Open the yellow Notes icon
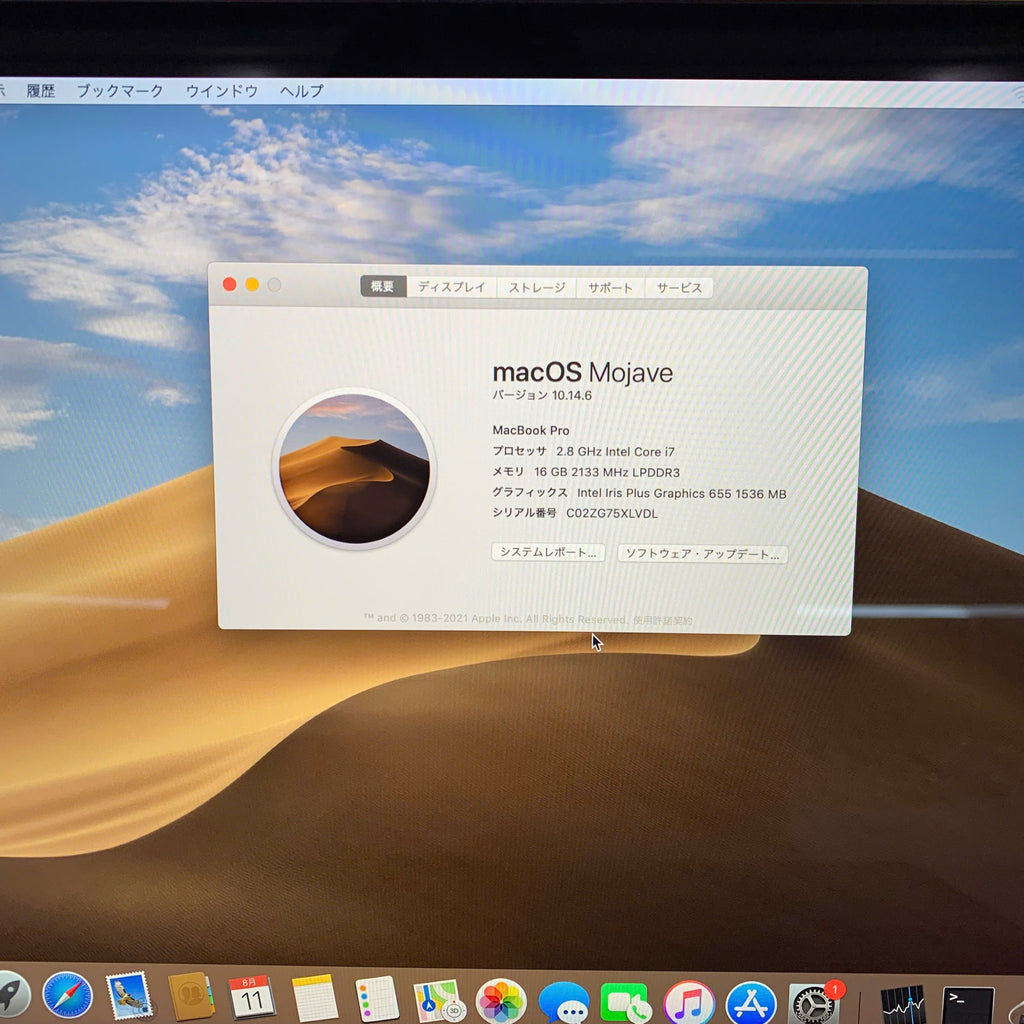The width and height of the screenshot is (1024, 1024). [314, 998]
